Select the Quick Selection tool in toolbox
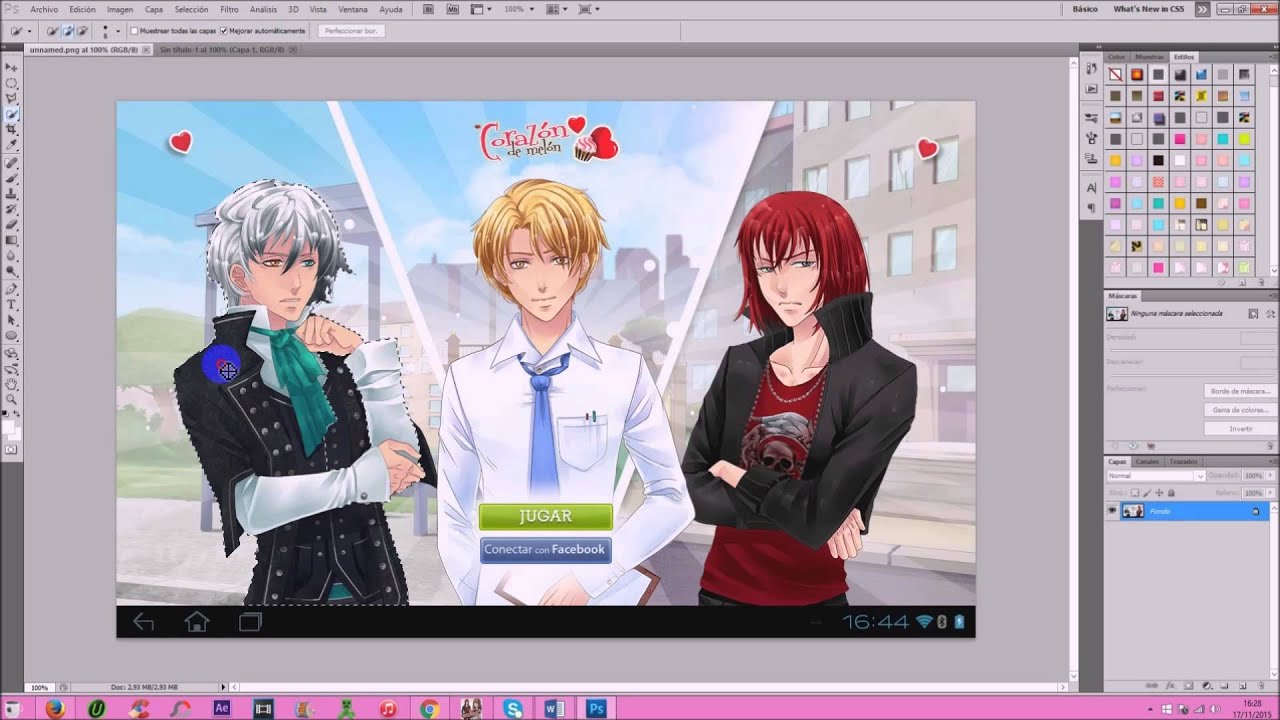 tap(12, 113)
